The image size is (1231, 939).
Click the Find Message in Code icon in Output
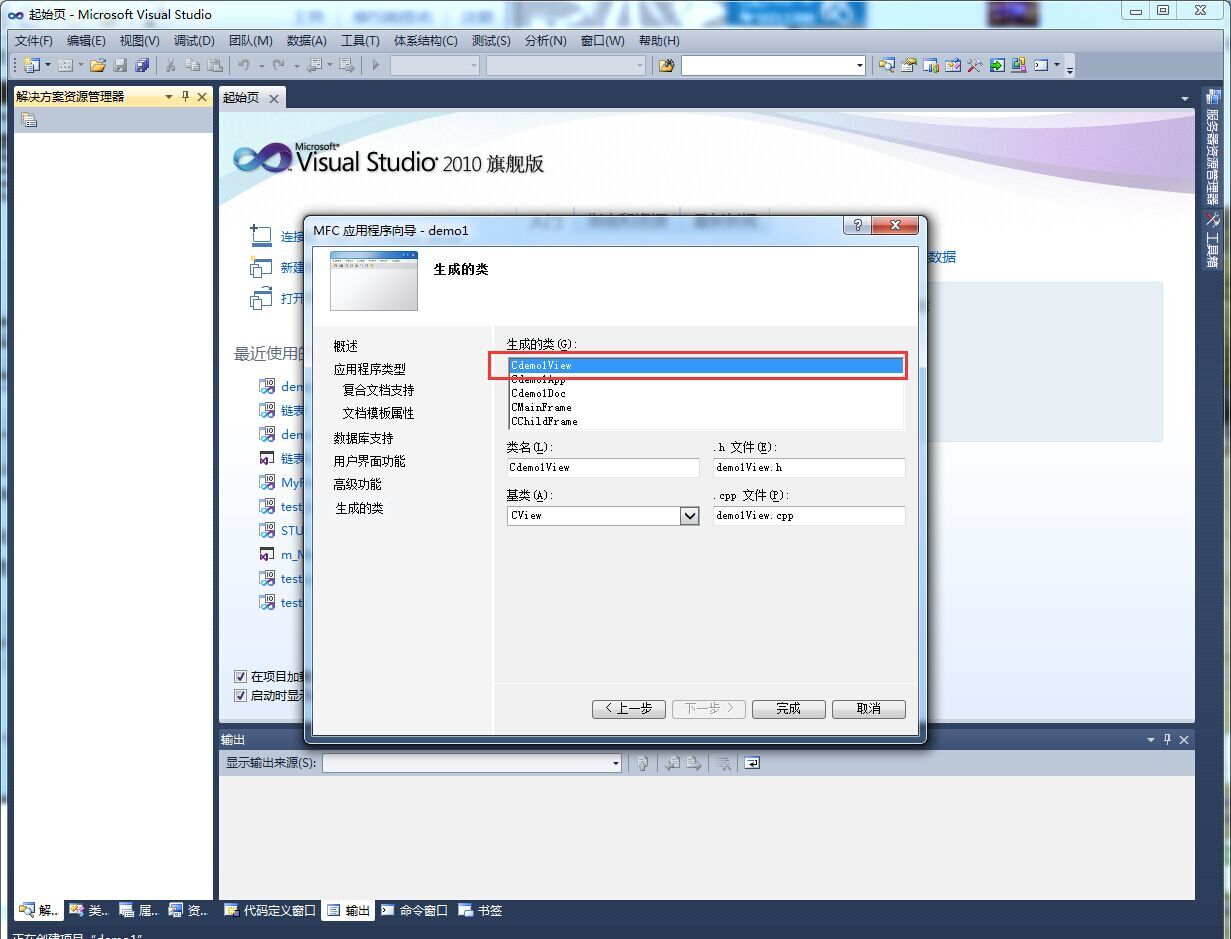[x=643, y=763]
